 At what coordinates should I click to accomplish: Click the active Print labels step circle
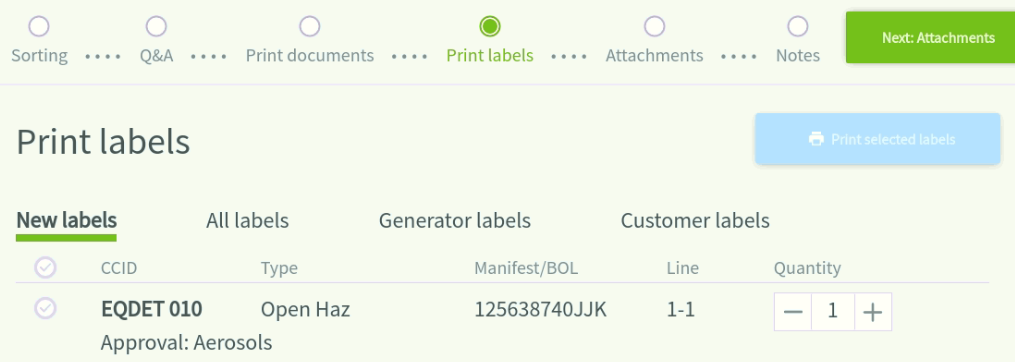pyautogui.click(x=490, y=27)
